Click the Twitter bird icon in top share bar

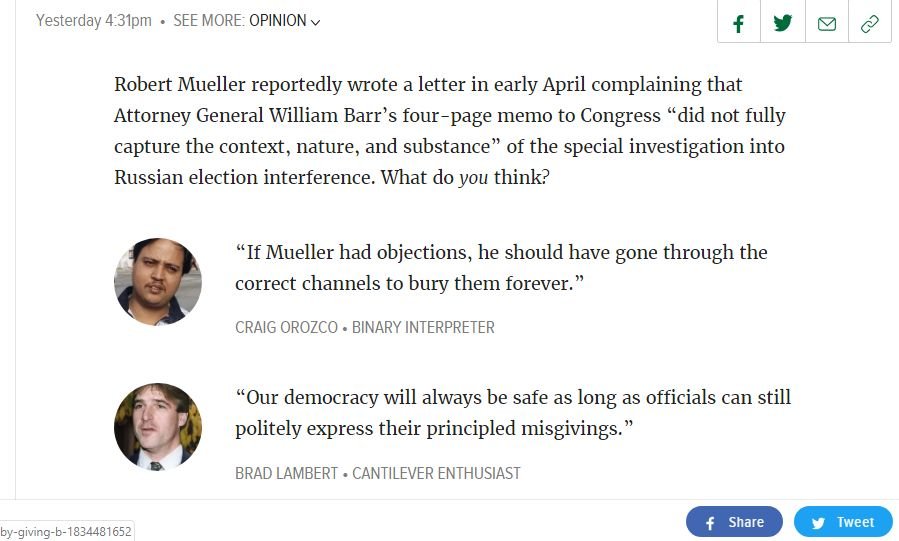[x=783, y=24]
